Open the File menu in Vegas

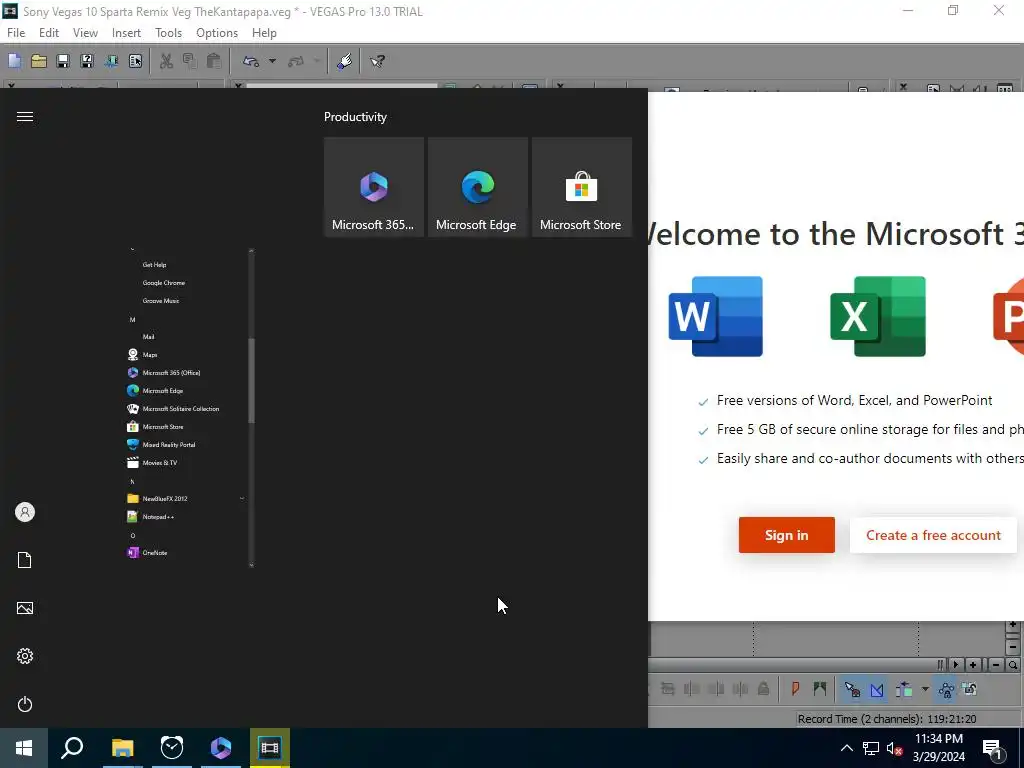16,33
